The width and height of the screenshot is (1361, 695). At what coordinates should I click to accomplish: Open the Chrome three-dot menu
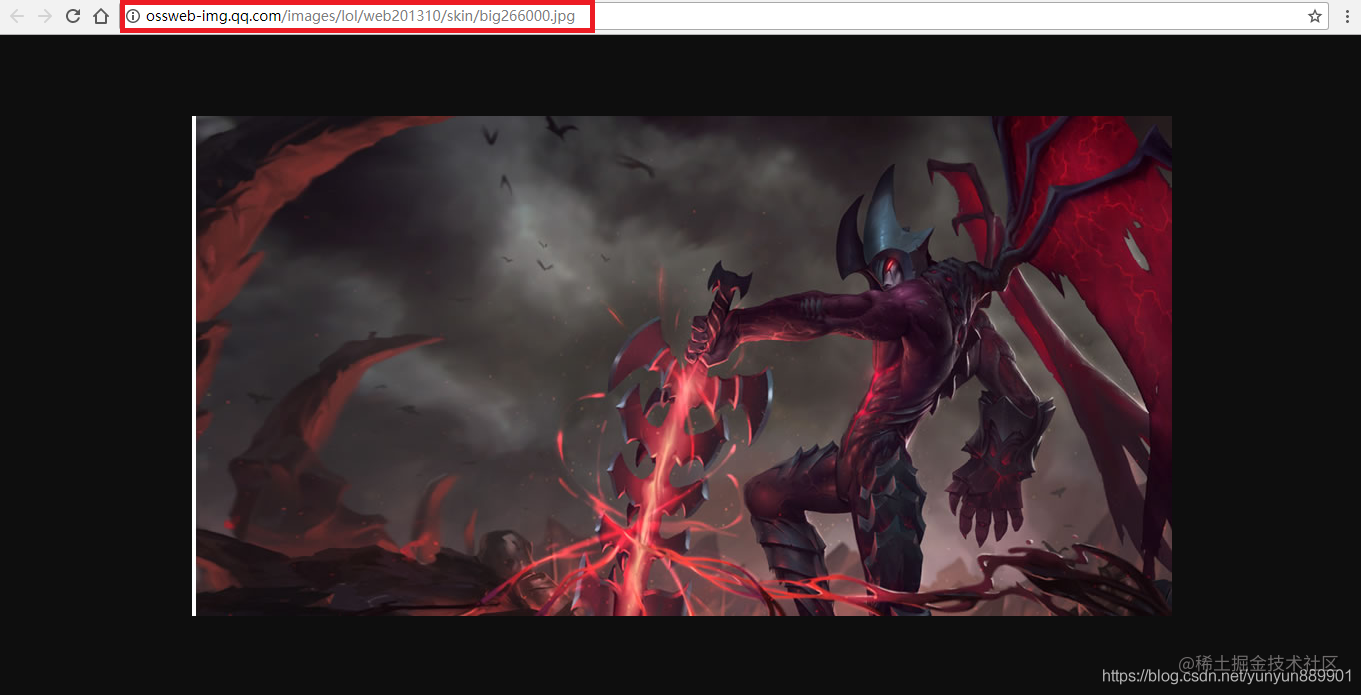pyautogui.click(x=1346, y=16)
